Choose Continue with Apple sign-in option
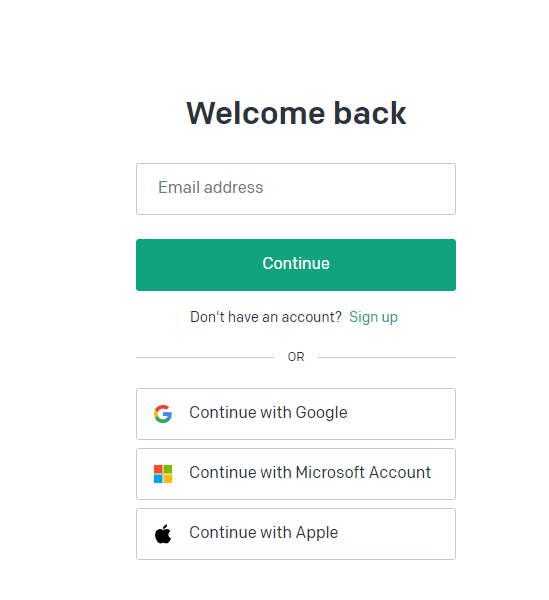Screen dimensions: 549x600 (296, 534)
